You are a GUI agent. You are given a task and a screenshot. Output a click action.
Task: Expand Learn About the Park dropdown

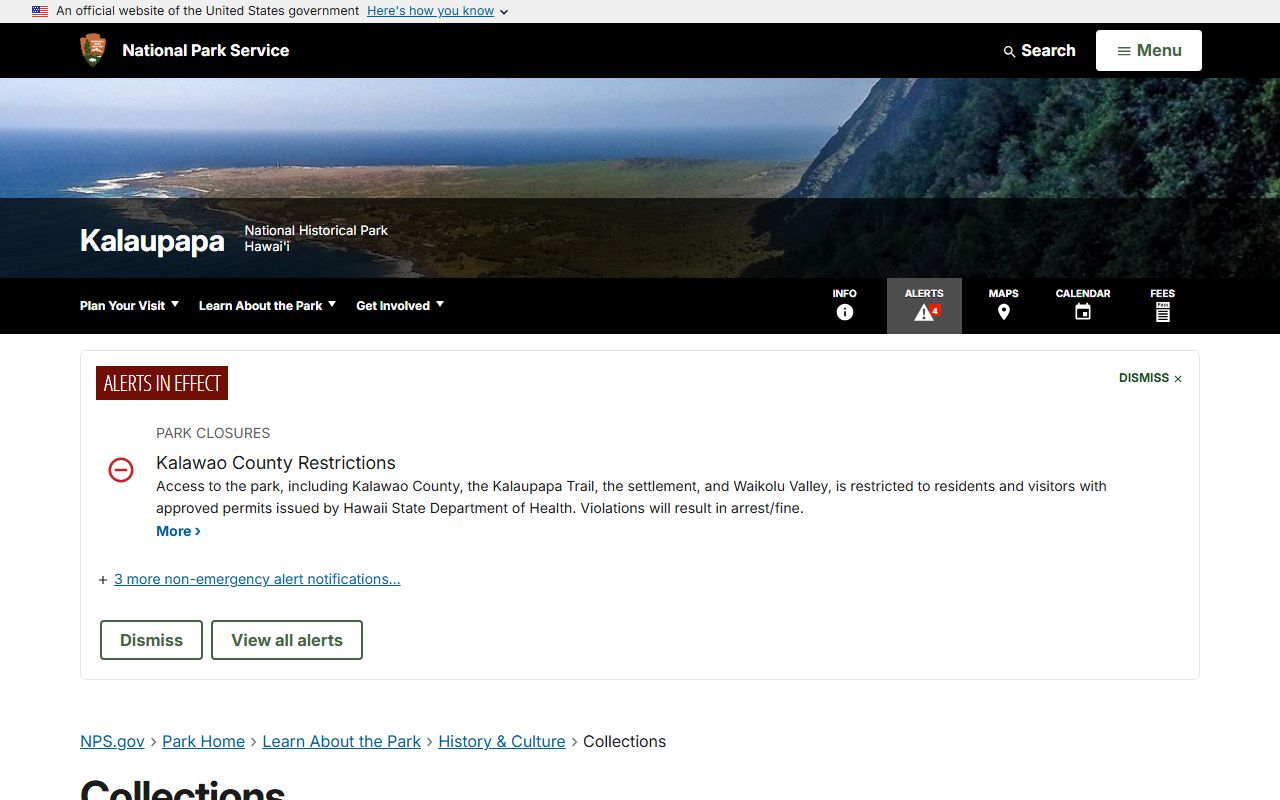pyautogui.click(x=268, y=306)
